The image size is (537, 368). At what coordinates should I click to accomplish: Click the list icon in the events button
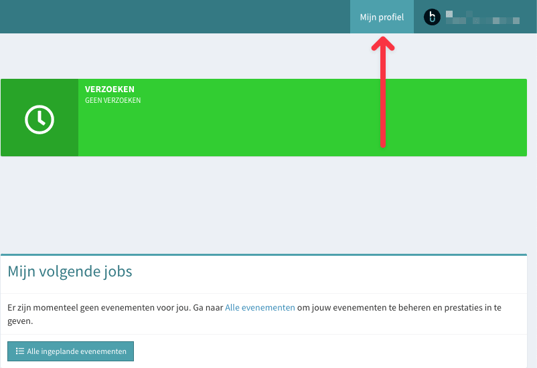(x=20, y=351)
